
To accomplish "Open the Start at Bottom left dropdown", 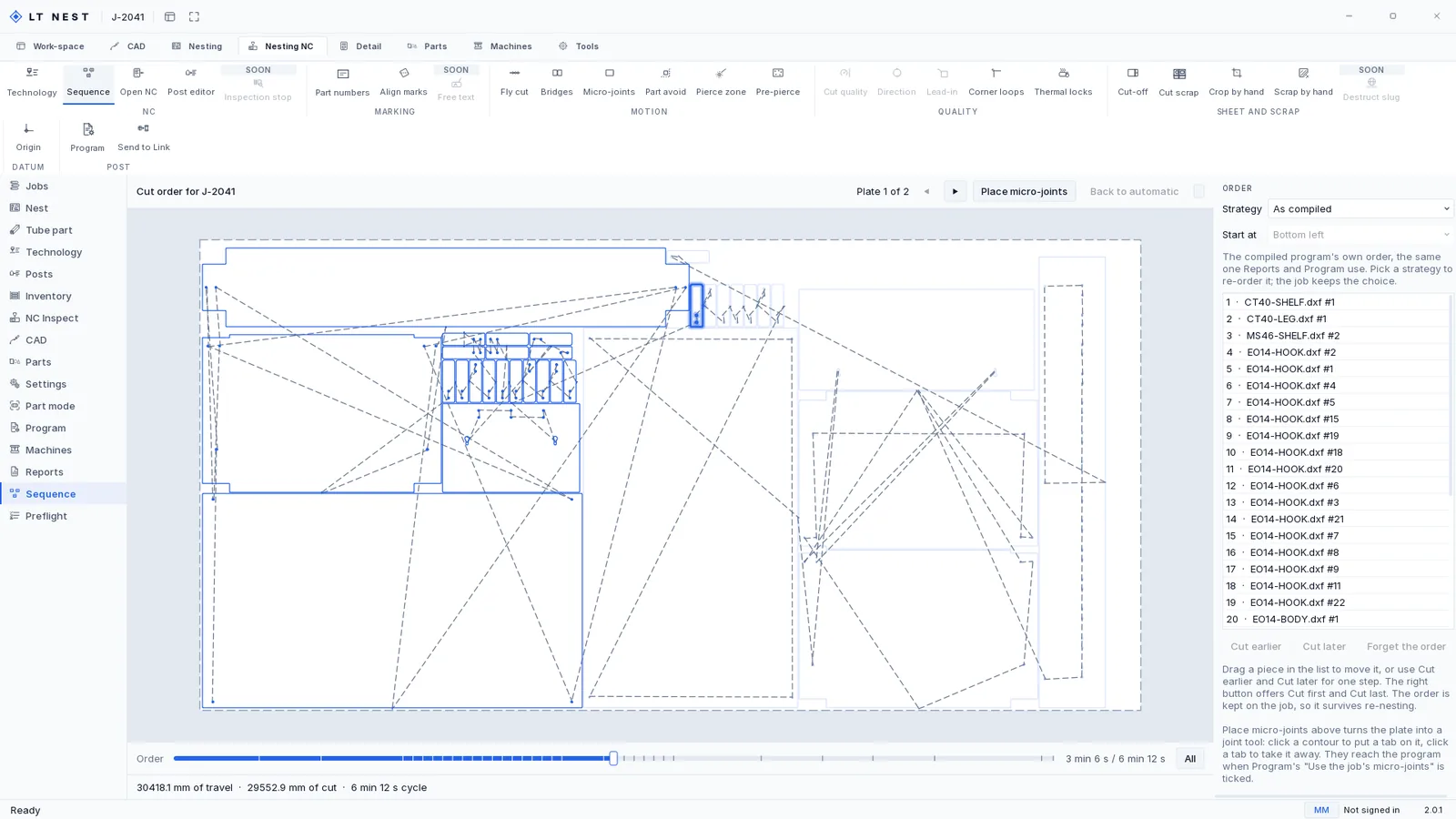I will tap(1360, 235).
